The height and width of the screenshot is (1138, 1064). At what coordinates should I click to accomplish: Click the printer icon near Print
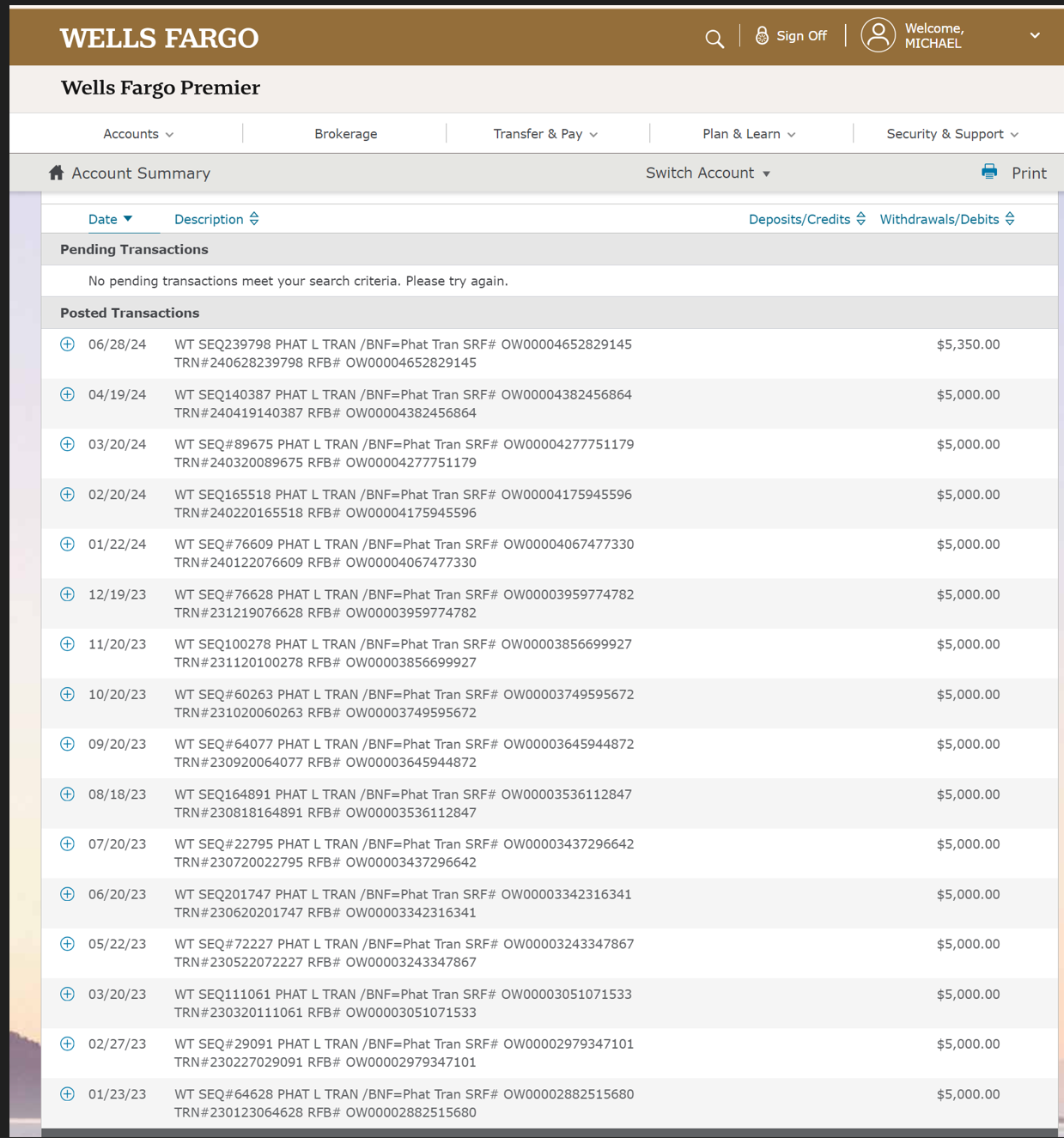coord(988,172)
